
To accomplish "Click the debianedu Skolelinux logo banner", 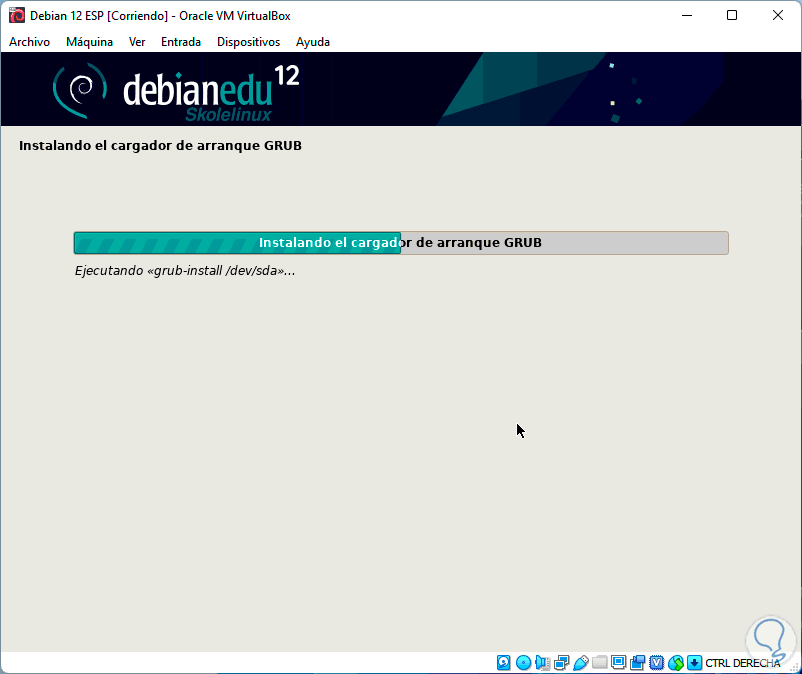I will (176, 91).
